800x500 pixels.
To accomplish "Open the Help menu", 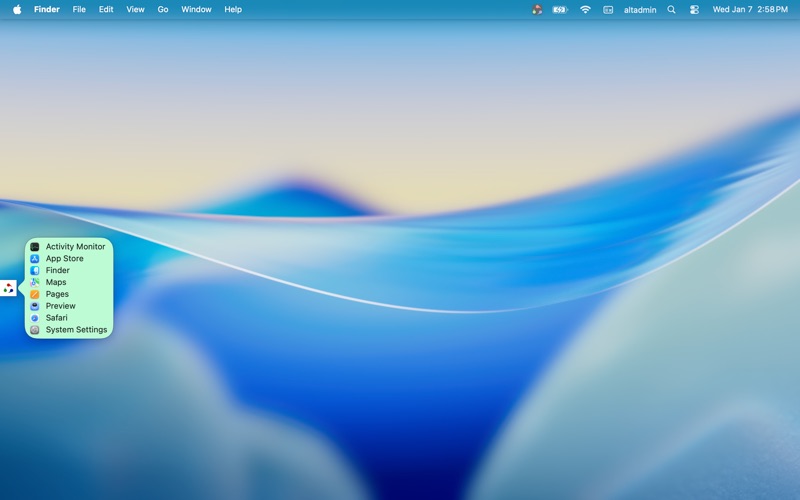I will pos(233,9).
